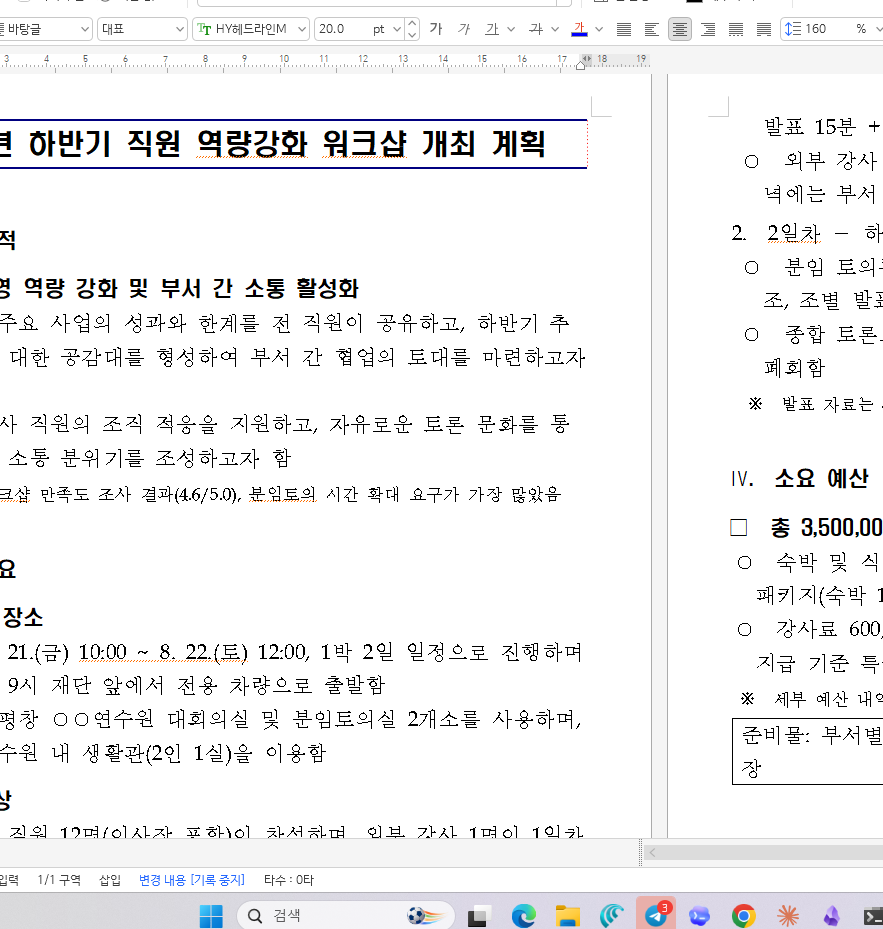Toggle center alignment button
Viewport: 883px width, 929px height.
[x=680, y=28]
